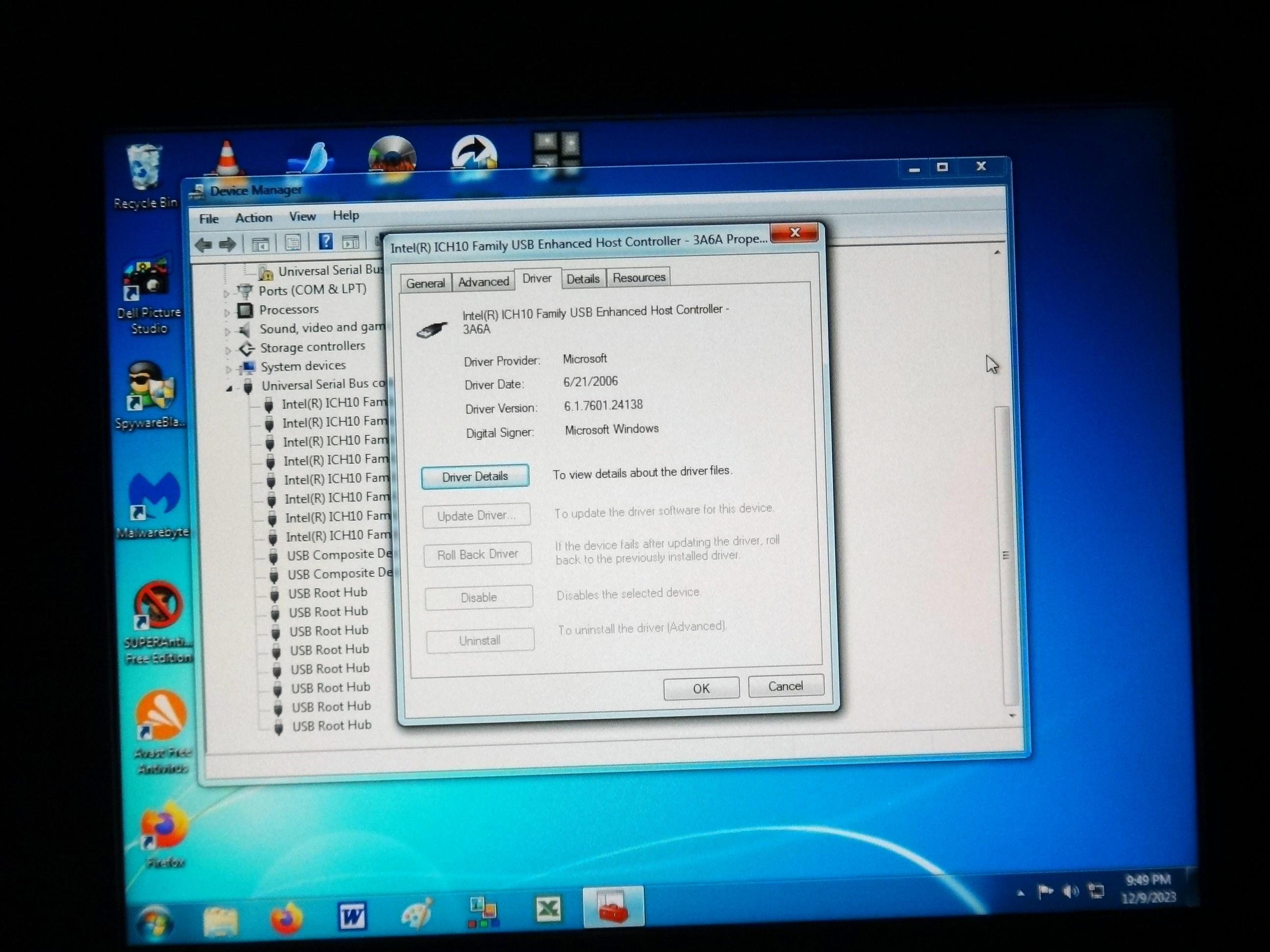Switch to the General tab
Image resolution: width=1270 pixels, height=952 pixels.
(425, 283)
